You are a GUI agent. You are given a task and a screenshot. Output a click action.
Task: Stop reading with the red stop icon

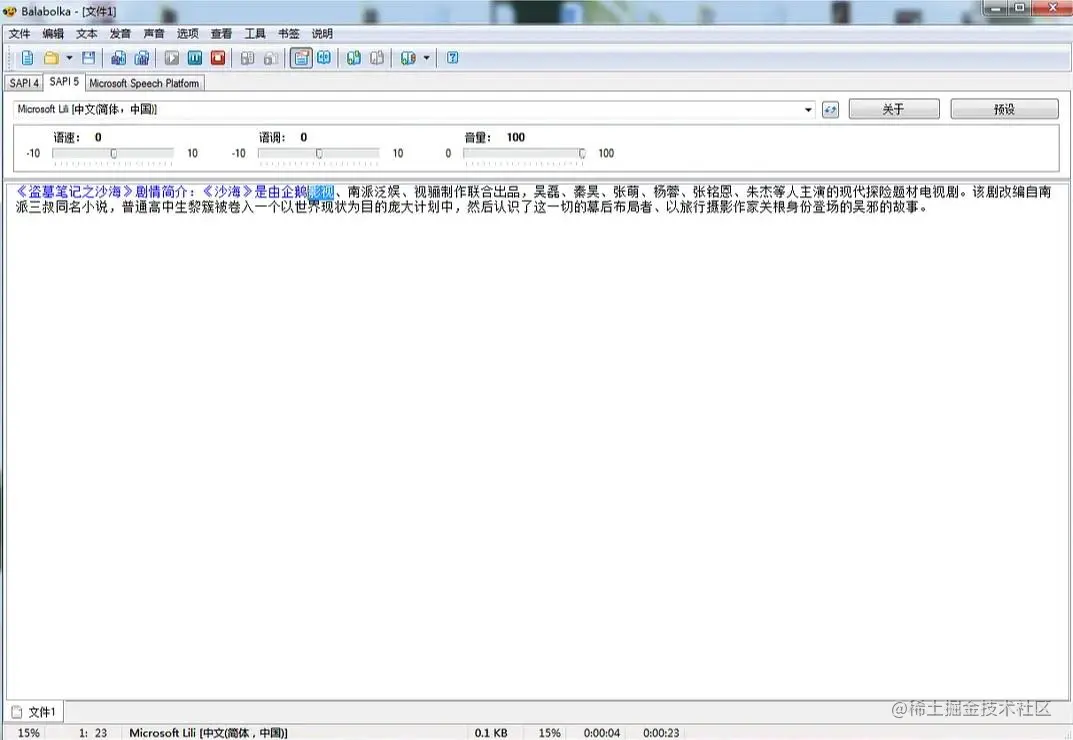tap(218, 58)
